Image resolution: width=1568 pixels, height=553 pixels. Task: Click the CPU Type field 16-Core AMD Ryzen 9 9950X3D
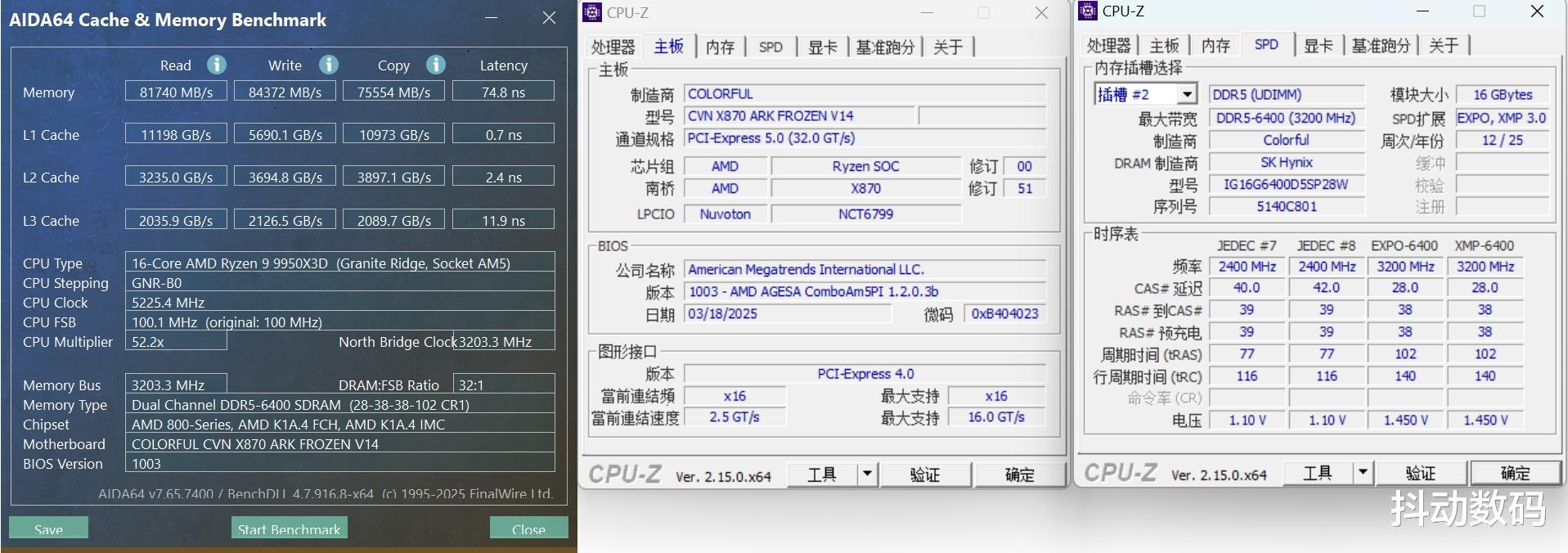pos(340,263)
